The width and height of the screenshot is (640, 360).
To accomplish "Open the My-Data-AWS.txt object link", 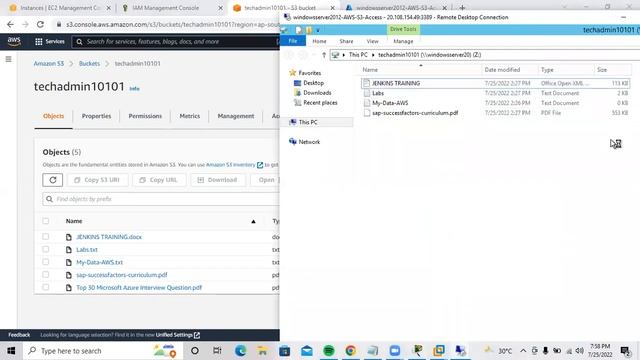I will pos(100,262).
